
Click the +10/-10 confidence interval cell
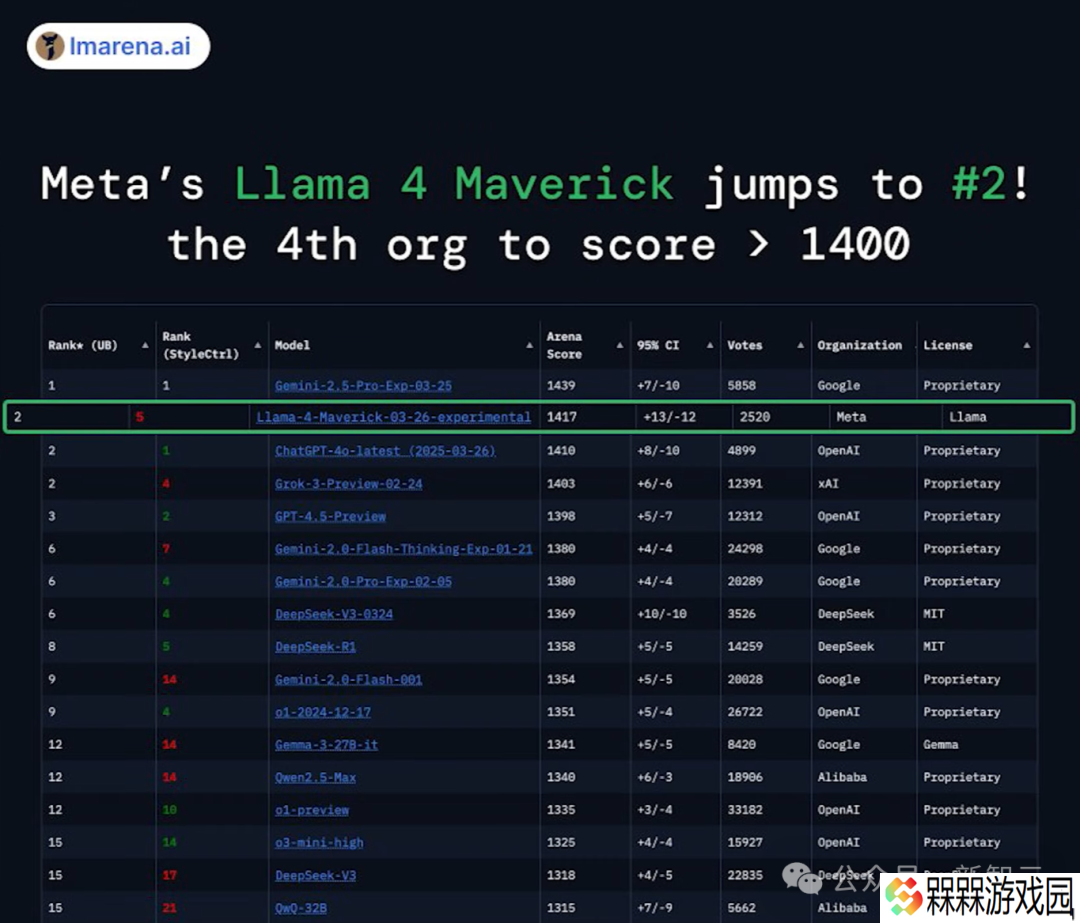tap(662, 614)
